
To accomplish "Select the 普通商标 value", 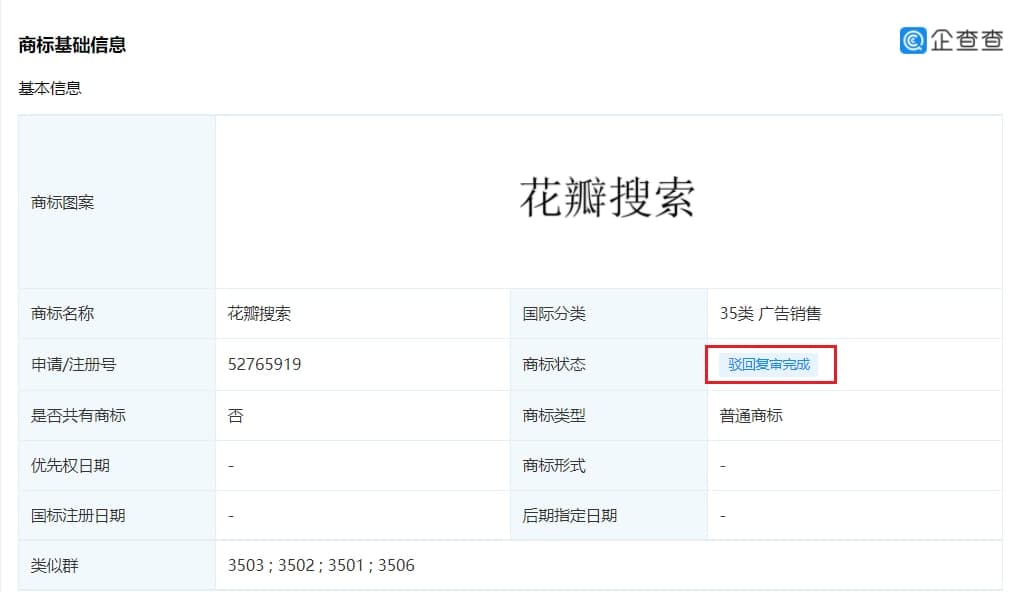I will (751, 415).
